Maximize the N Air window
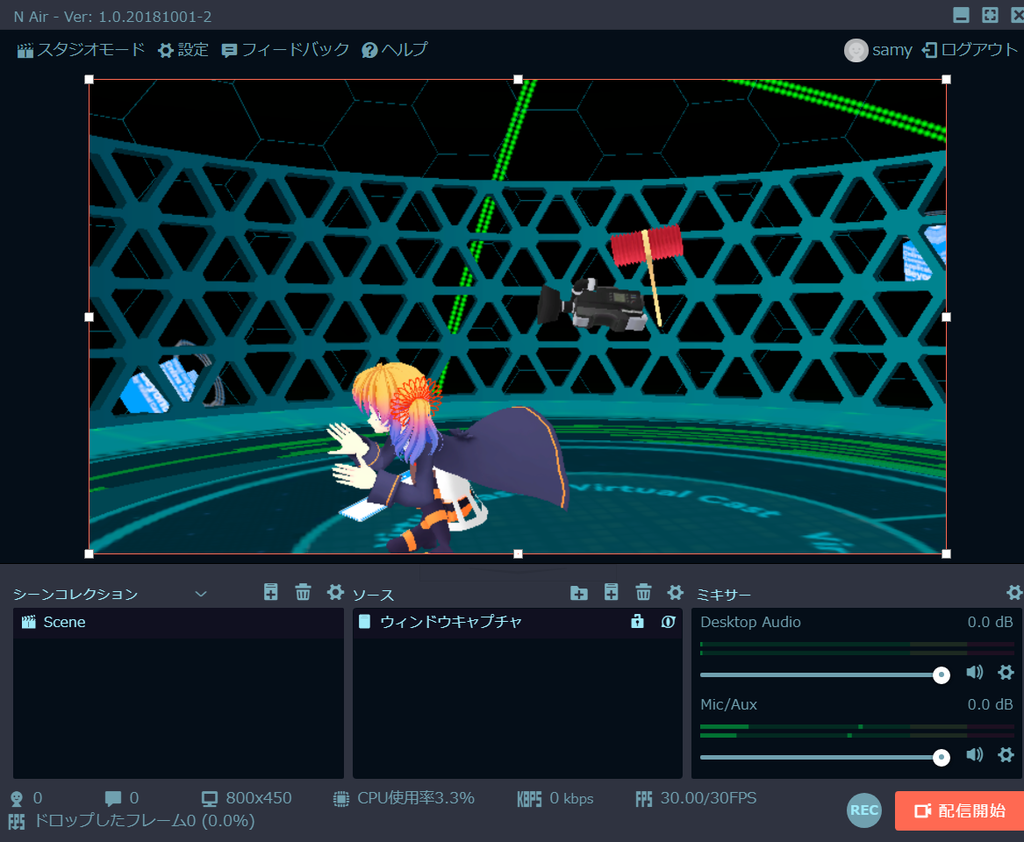The width and height of the screenshot is (1024, 842). [x=990, y=15]
